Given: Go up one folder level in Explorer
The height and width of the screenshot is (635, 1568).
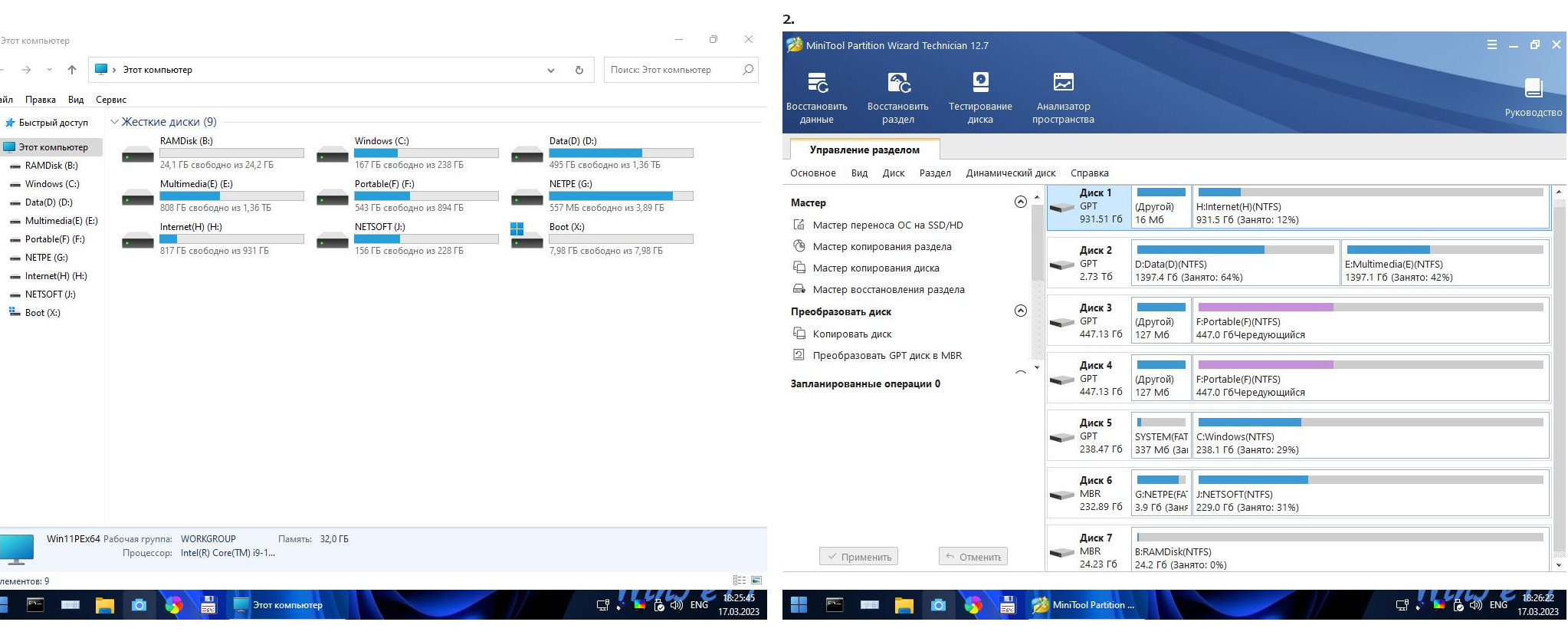Looking at the screenshot, I should point(72,70).
